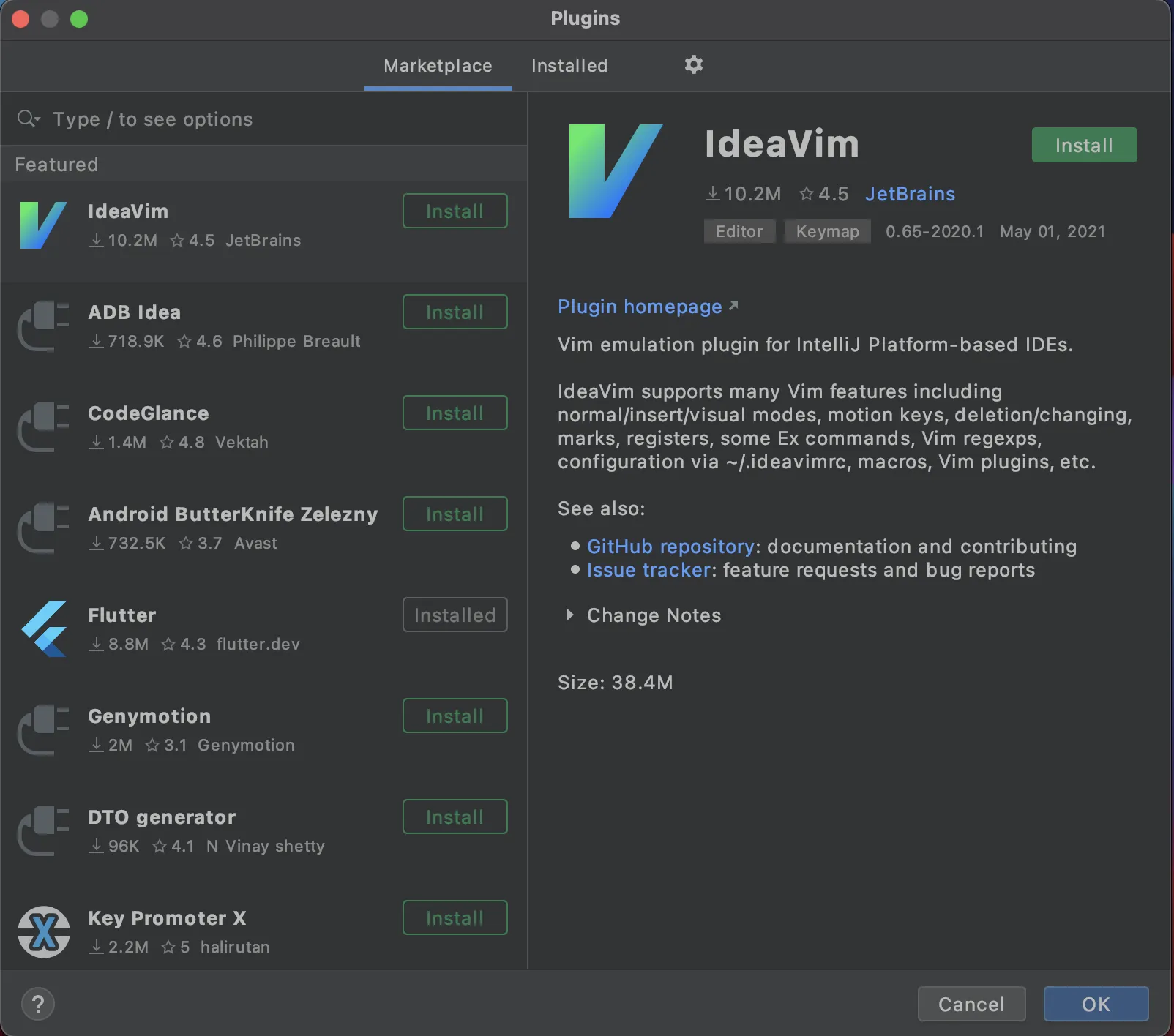The image size is (1174, 1036).
Task: Click the IdeaVim logo in the plugin list
Action: pyautogui.click(x=43, y=225)
